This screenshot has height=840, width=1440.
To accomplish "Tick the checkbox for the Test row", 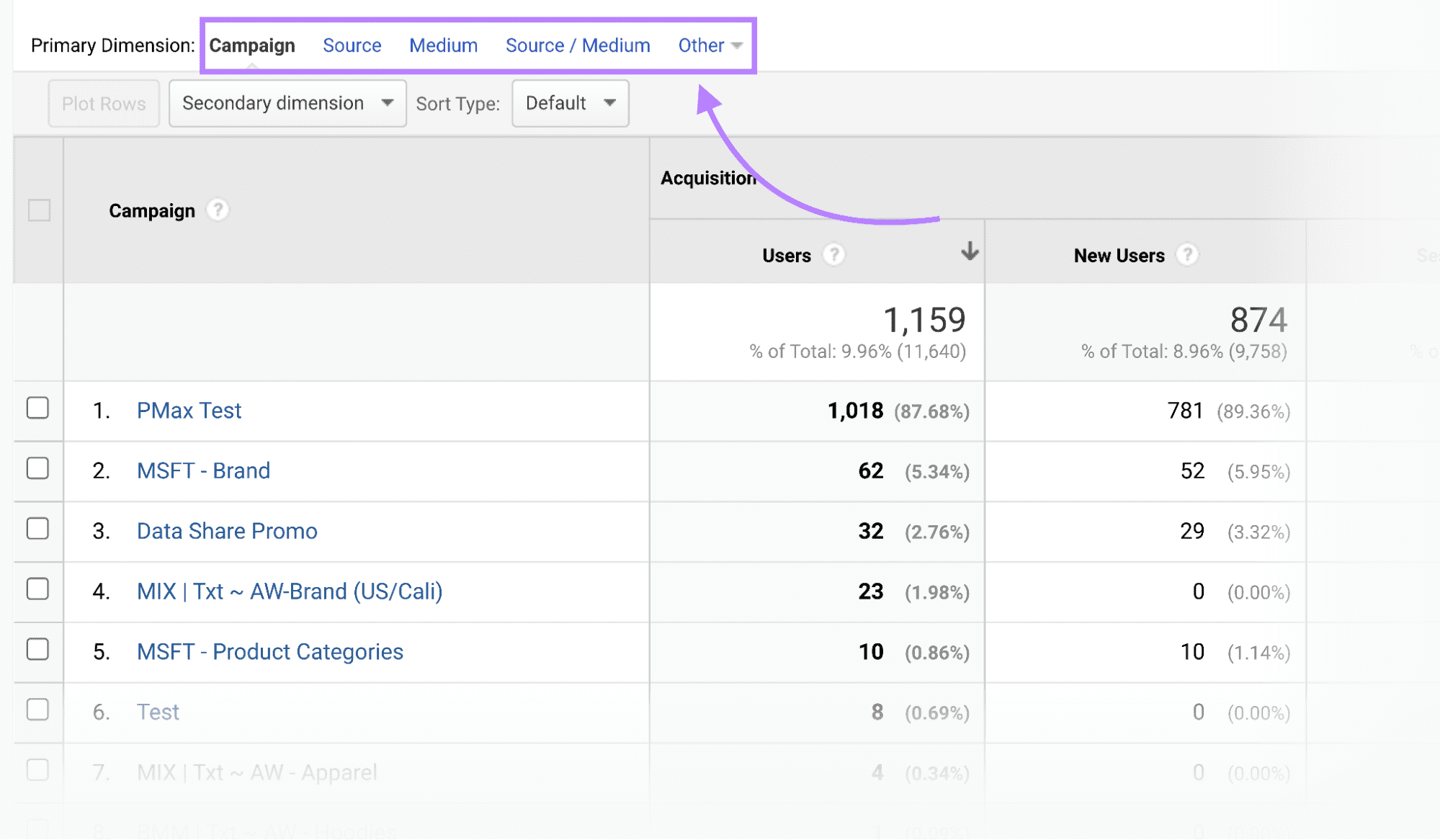I will pos(37,710).
